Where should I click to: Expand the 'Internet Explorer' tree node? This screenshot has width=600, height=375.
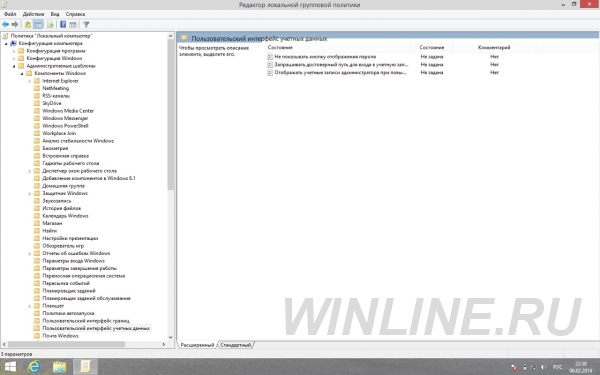[29, 81]
